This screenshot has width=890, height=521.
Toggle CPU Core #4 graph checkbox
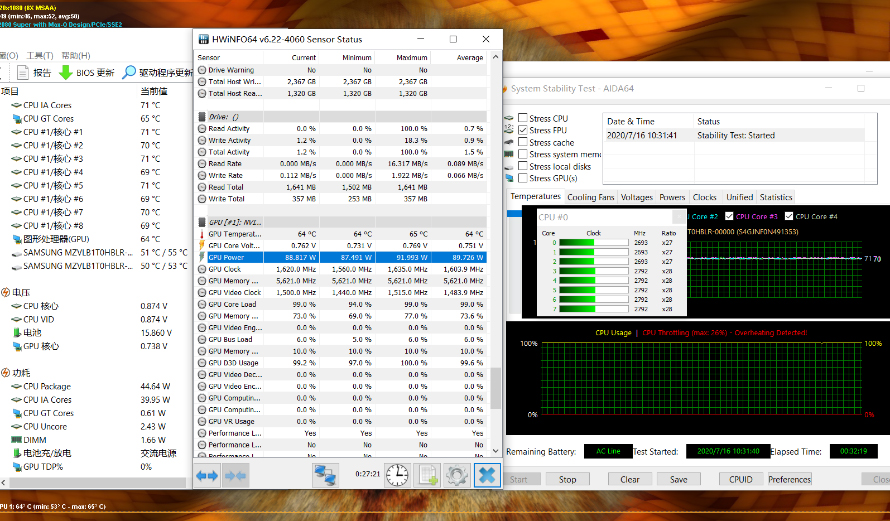pyautogui.click(x=788, y=216)
